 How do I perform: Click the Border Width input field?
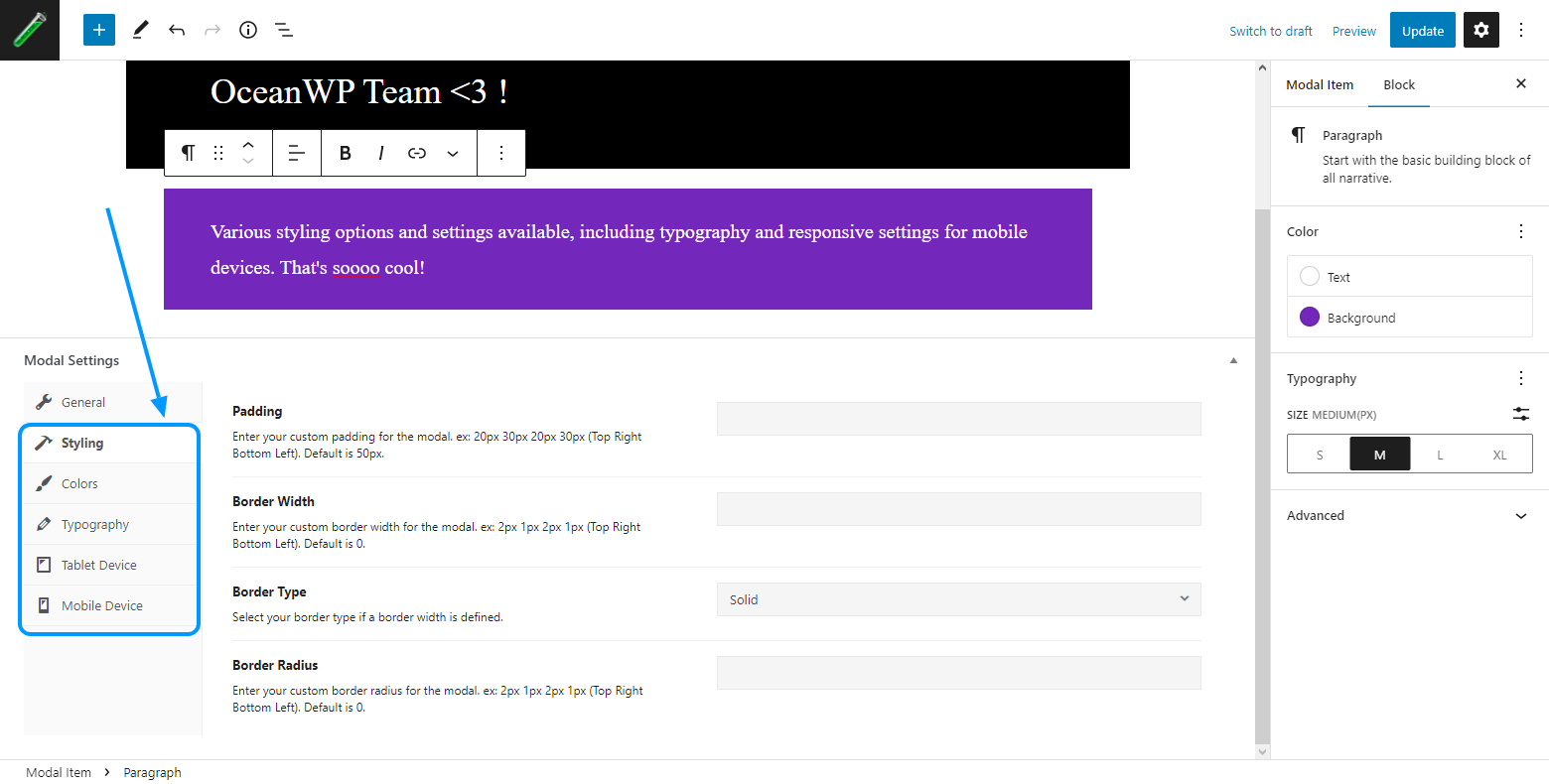(x=958, y=509)
